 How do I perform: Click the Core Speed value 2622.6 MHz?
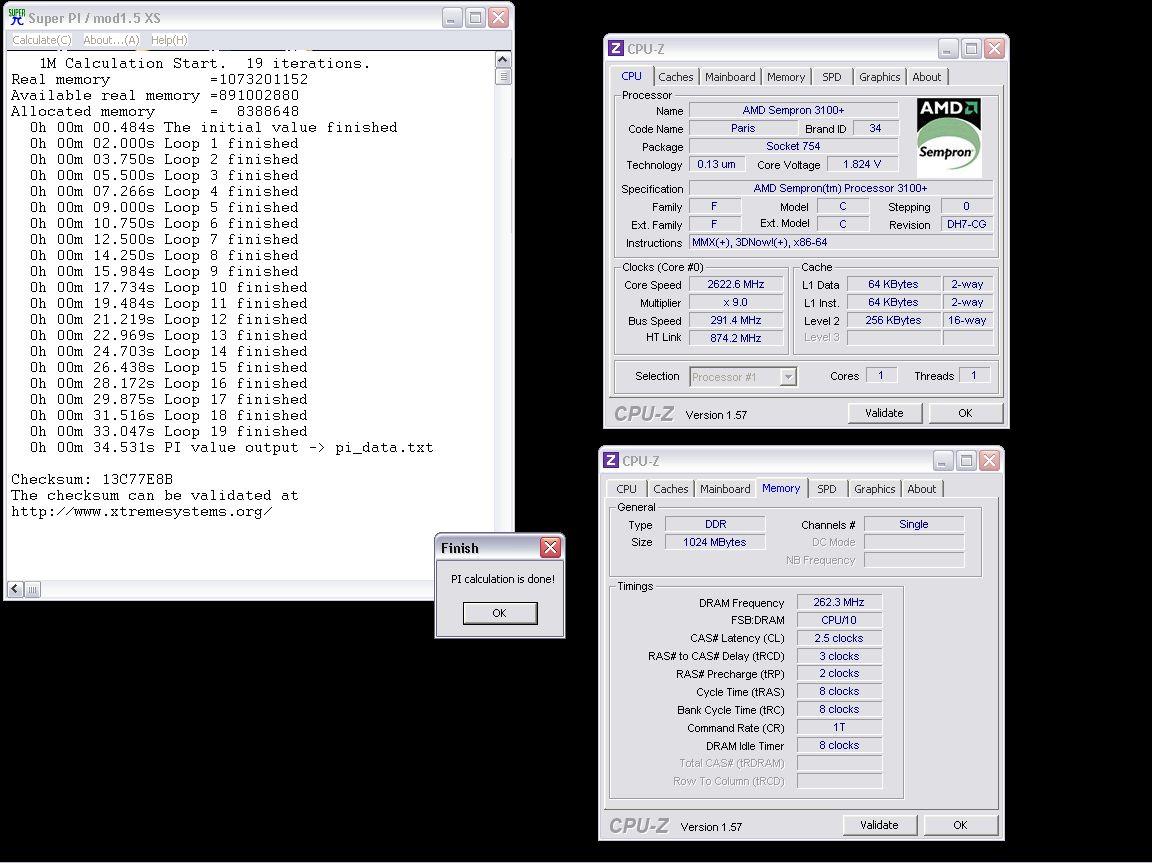pos(736,284)
